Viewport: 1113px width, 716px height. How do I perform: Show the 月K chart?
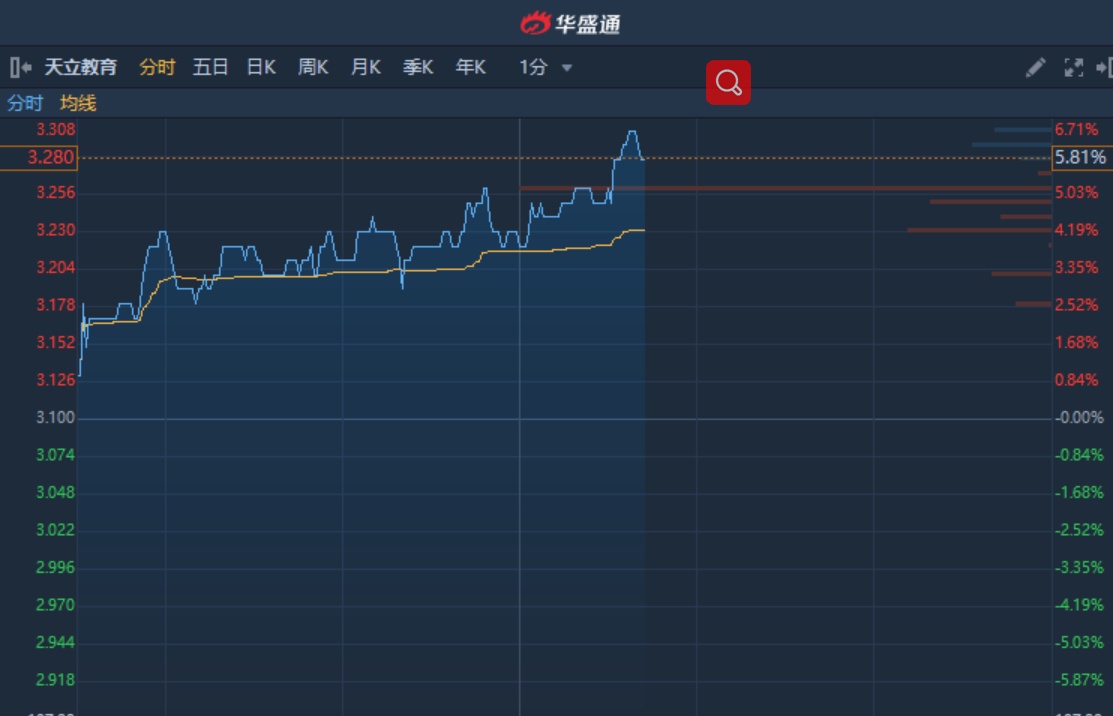pyautogui.click(x=366, y=67)
